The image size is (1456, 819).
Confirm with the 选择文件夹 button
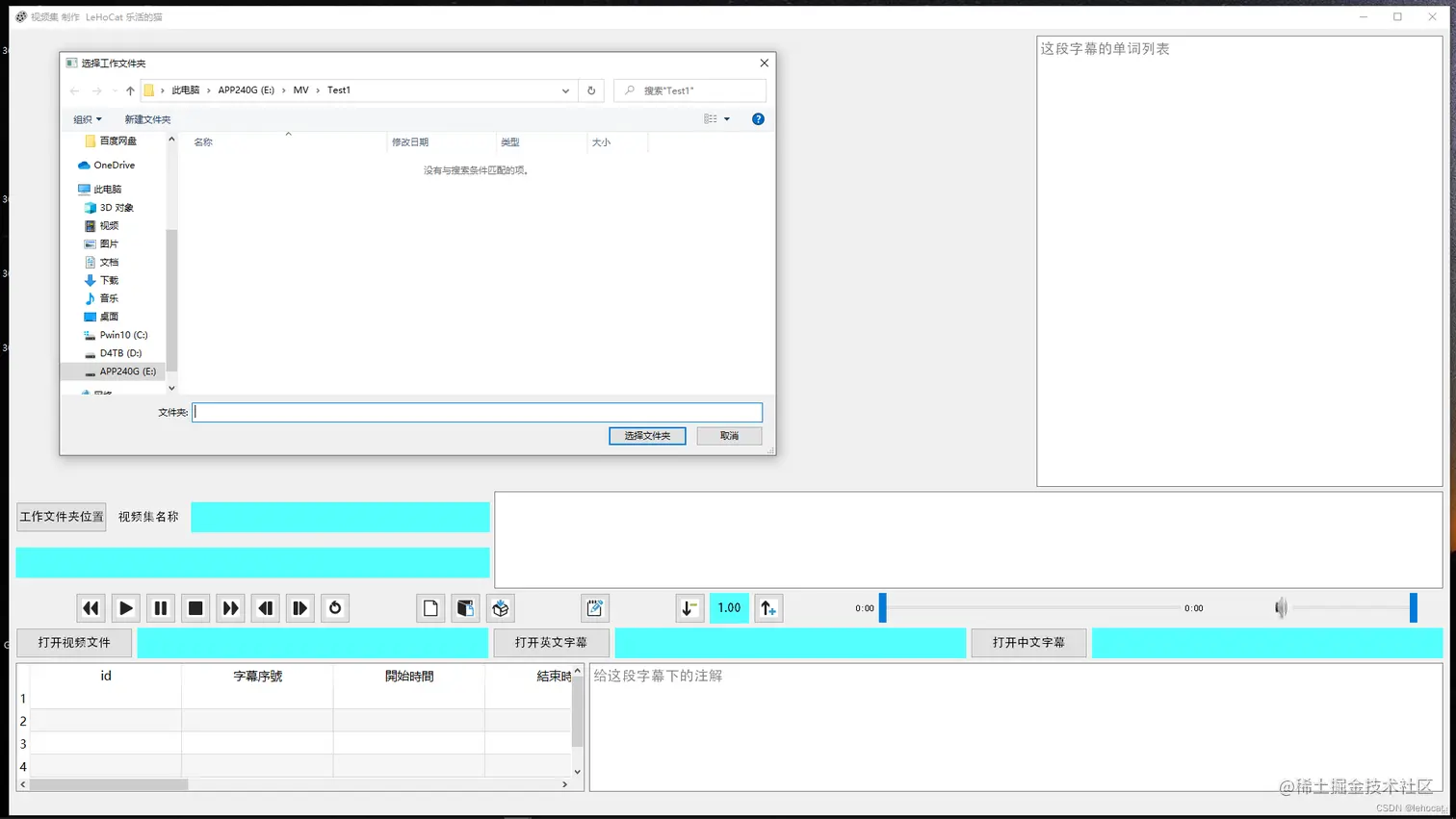coord(647,436)
